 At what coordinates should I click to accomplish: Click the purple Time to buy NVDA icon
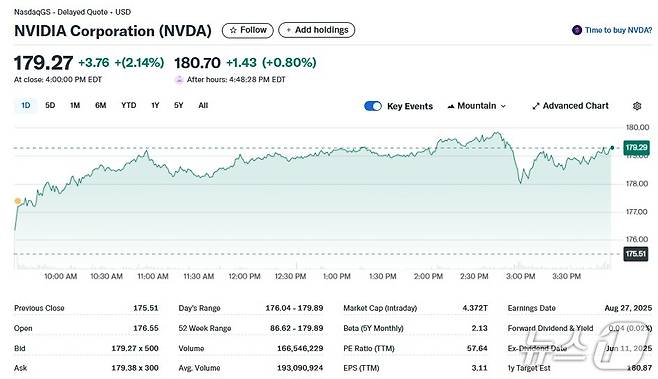pyautogui.click(x=577, y=30)
